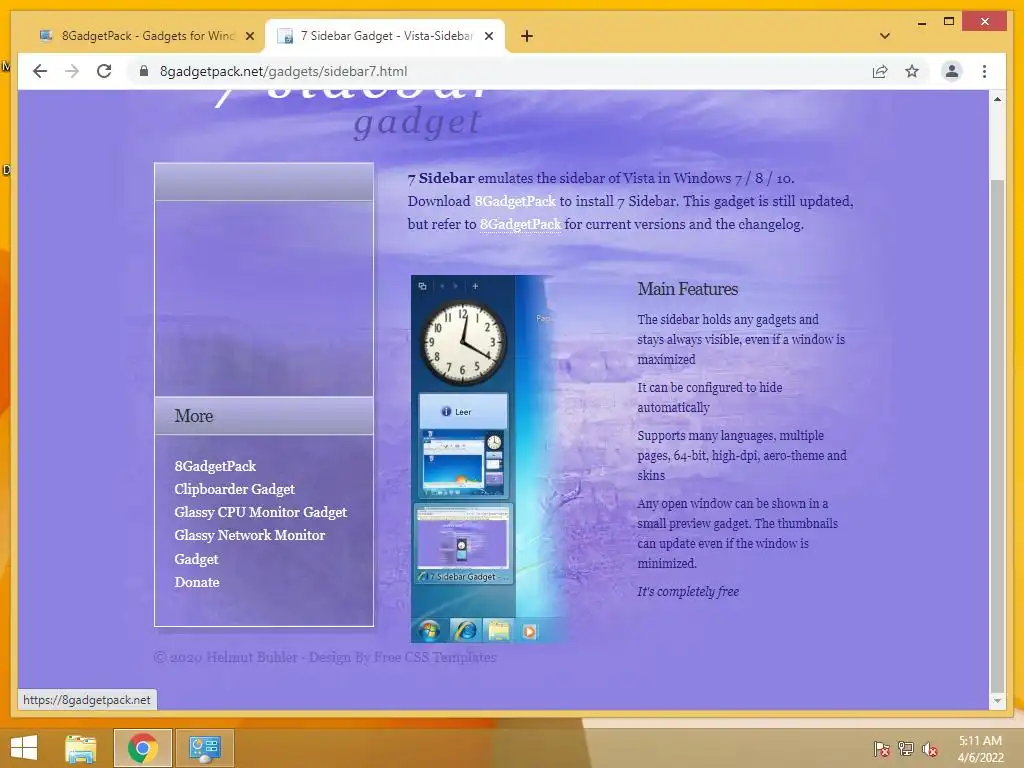Open the Chrome profile menu
This screenshot has height=768, width=1024.
[952, 71]
